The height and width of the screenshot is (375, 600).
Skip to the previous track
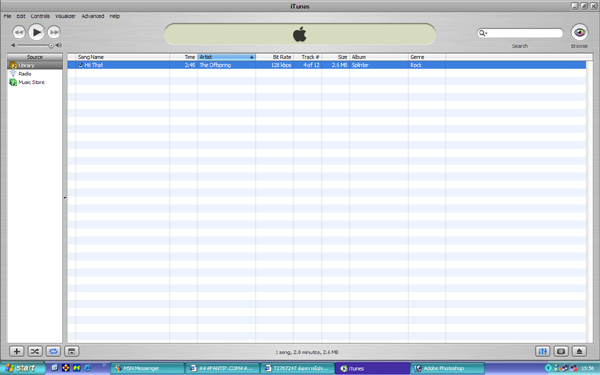[x=19, y=32]
